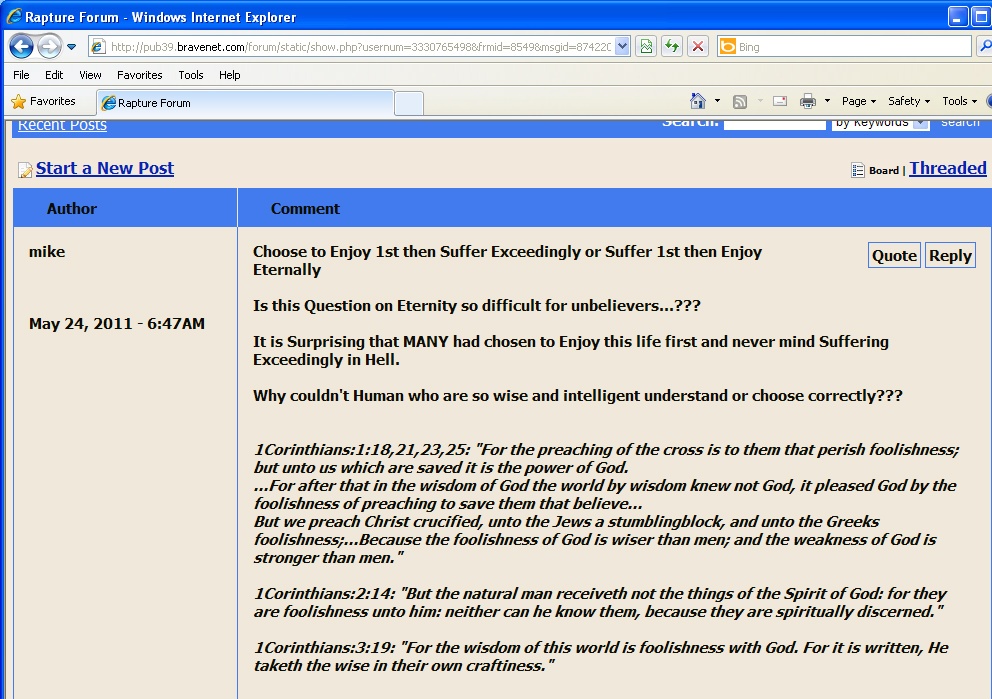Click the author name 'mike'
Viewport: 992px width, 699px height.
point(47,252)
